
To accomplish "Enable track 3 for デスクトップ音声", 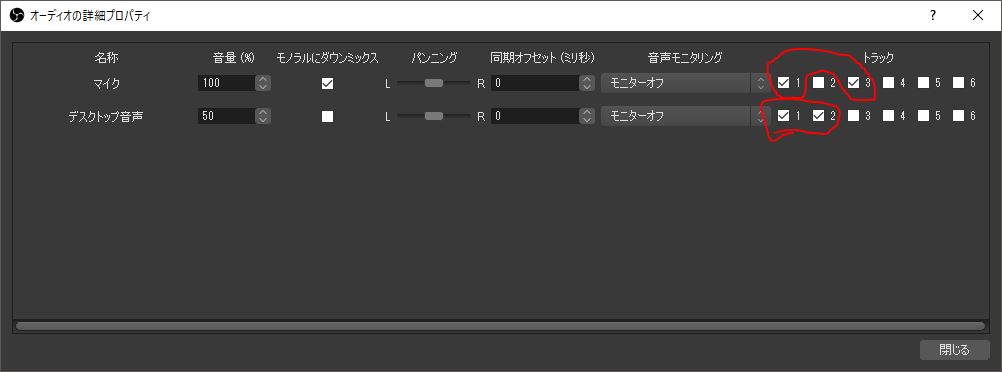I will 853,116.
